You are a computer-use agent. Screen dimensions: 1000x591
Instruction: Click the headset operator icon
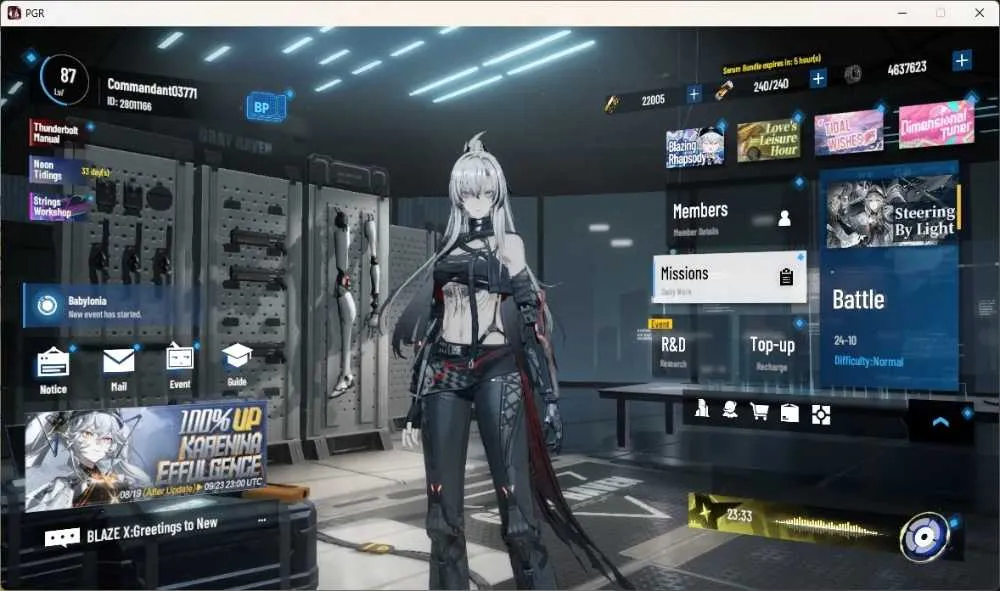(x=730, y=410)
